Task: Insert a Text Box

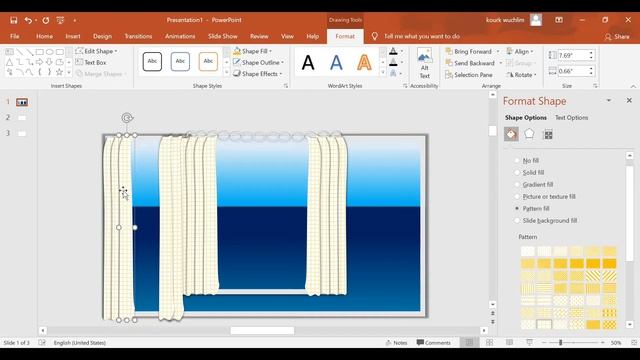Action: click(x=91, y=62)
